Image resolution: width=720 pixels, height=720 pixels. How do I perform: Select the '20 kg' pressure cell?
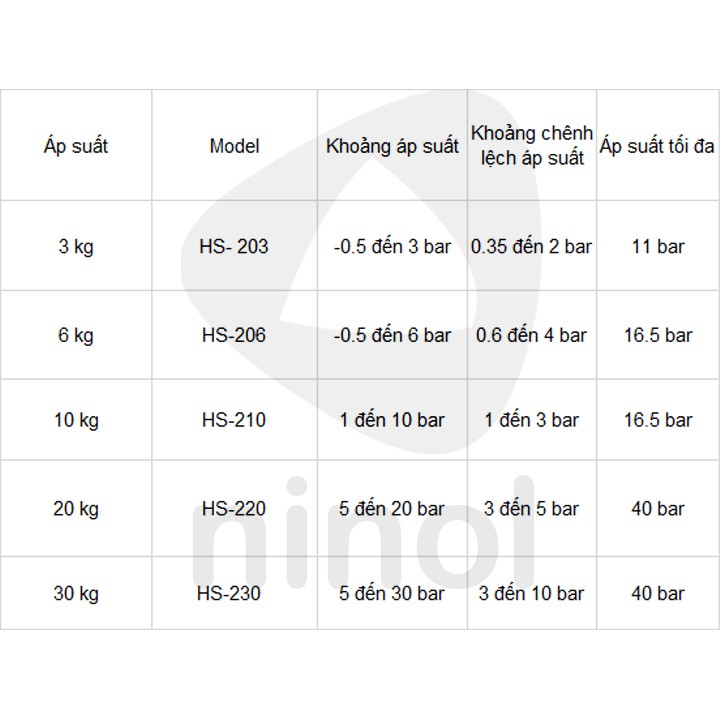(x=76, y=508)
